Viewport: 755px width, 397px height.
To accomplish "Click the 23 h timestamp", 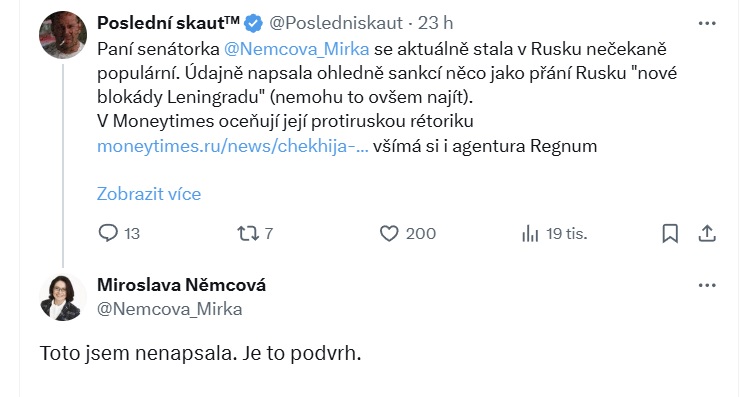I will [435, 23].
